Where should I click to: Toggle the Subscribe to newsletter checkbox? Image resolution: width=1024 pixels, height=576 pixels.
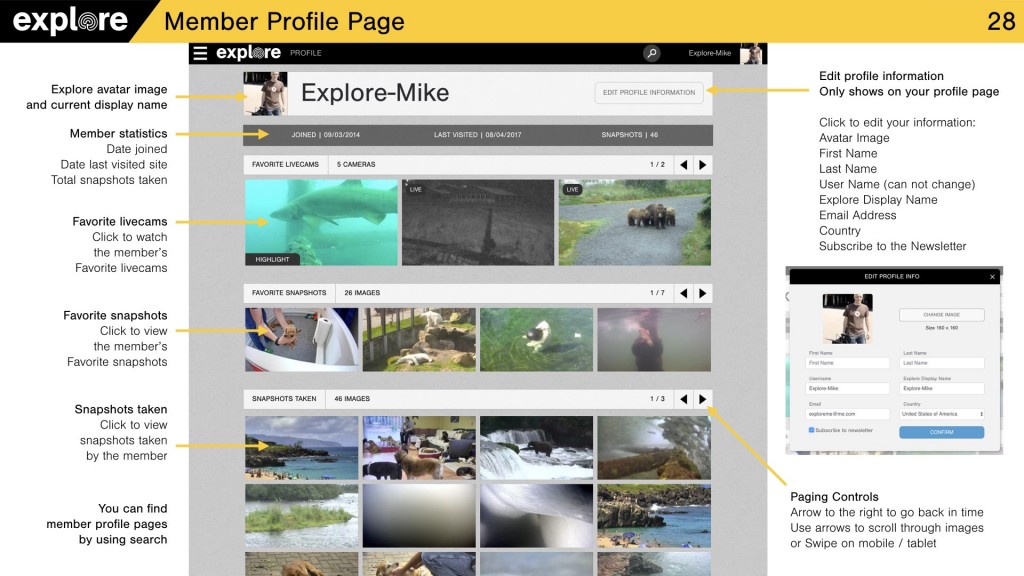(x=811, y=430)
